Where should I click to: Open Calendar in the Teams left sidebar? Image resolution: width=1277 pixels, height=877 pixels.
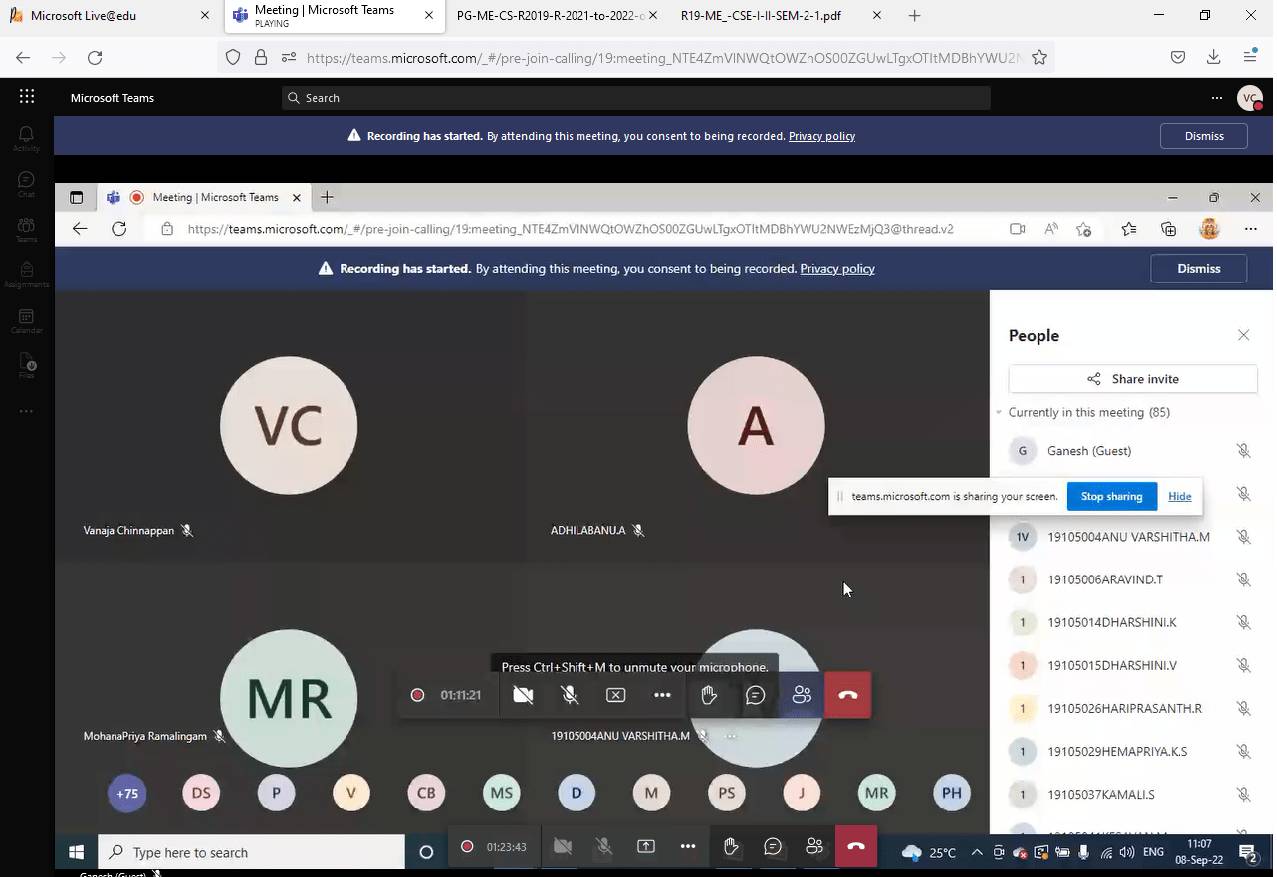(x=27, y=320)
